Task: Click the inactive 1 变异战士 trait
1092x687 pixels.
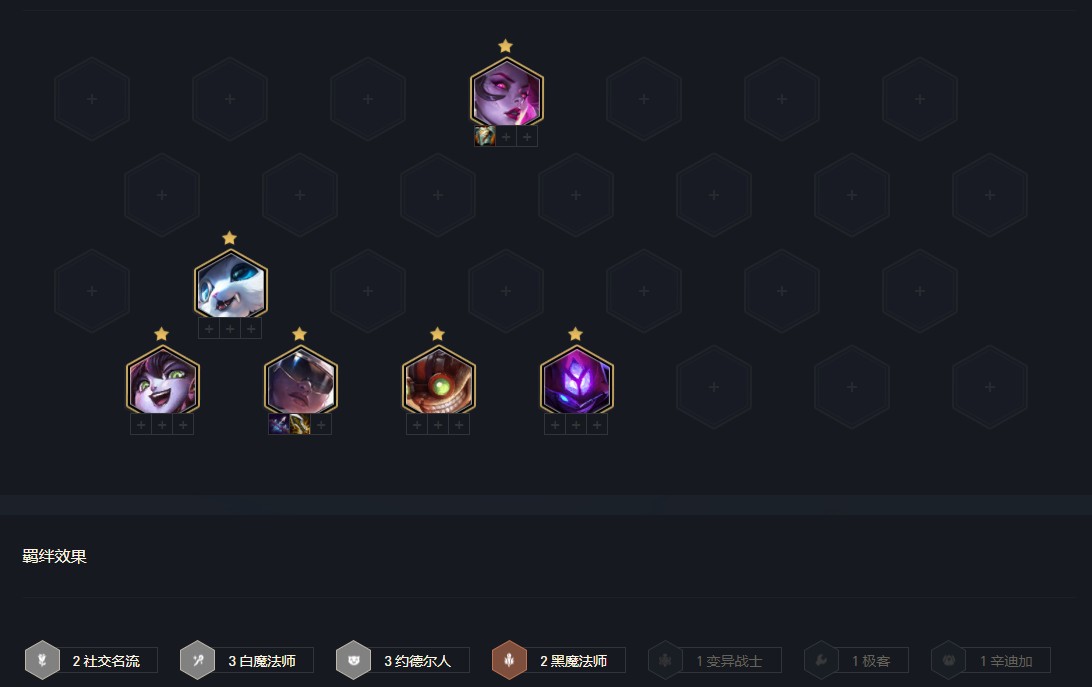Action: [715, 660]
